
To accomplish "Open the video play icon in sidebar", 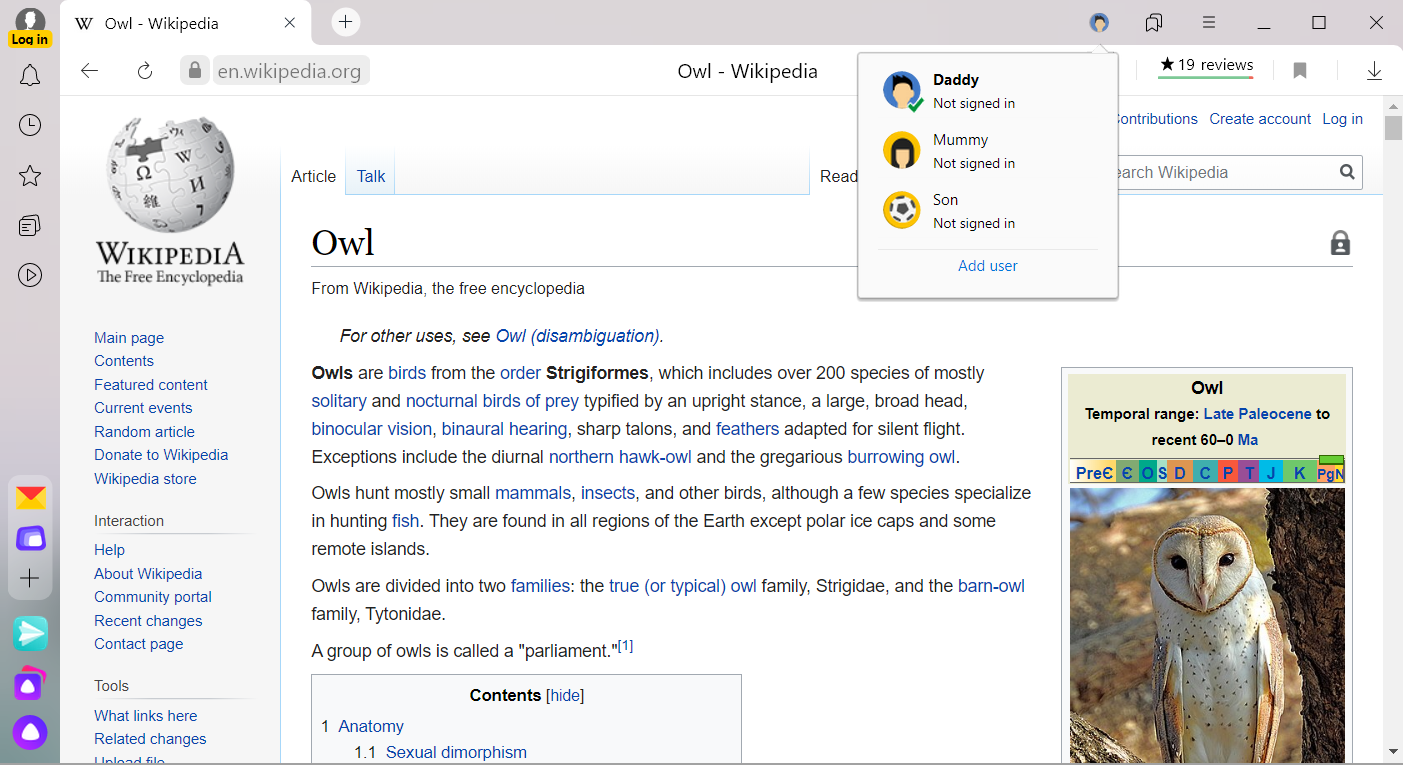I will coord(30,275).
